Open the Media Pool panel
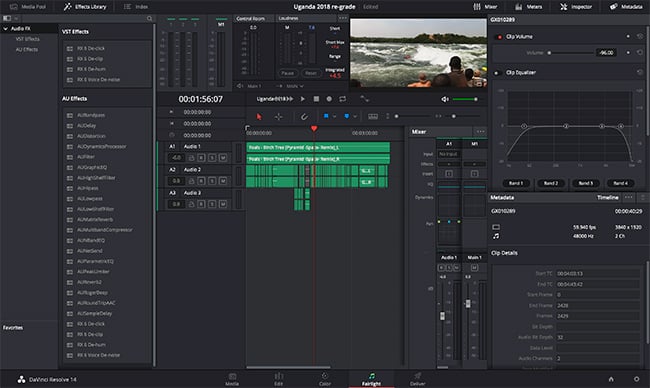The height and width of the screenshot is (388, 650). click(x=28, y=7)
